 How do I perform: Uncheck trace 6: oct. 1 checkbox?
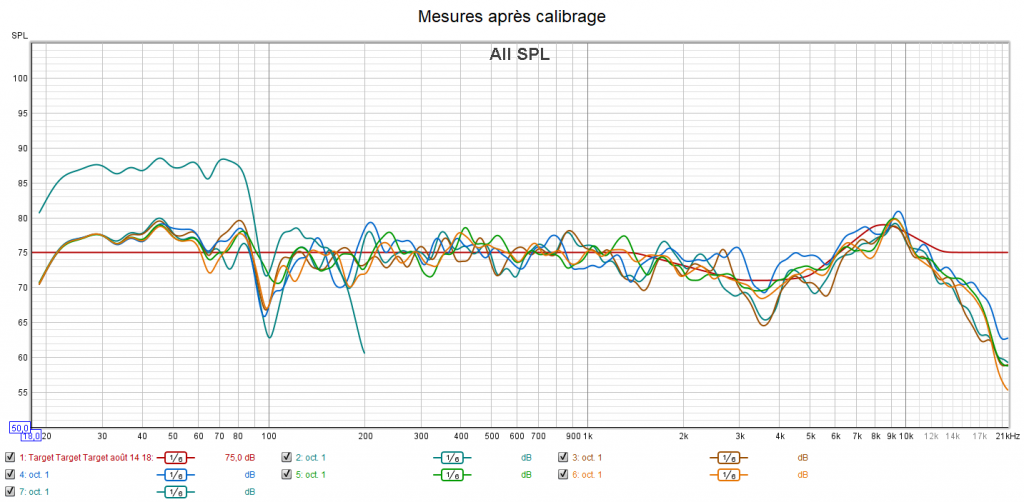click(564, 474)
